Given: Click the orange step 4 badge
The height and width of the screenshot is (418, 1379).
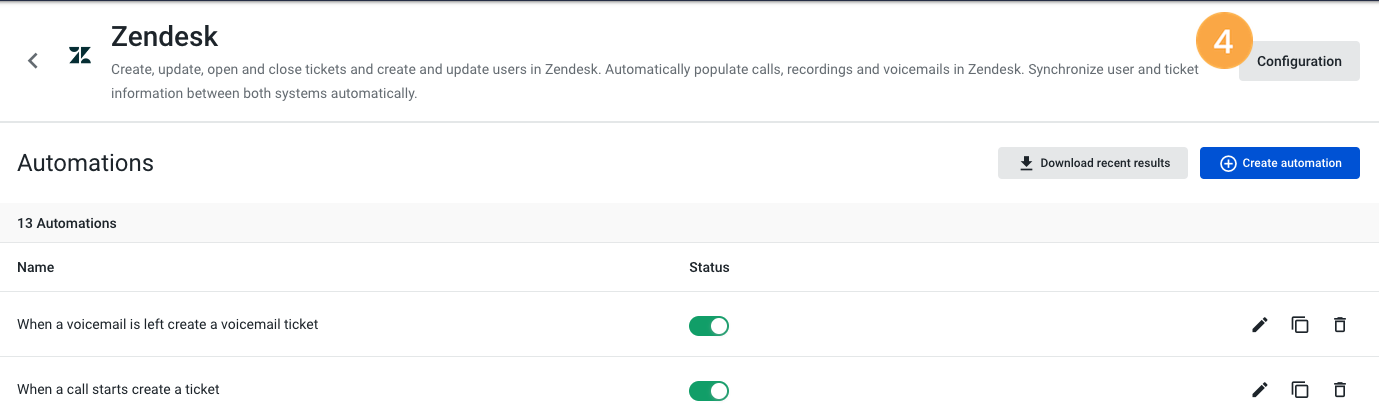Looking at the screenshot, I should click(1224, 42).
